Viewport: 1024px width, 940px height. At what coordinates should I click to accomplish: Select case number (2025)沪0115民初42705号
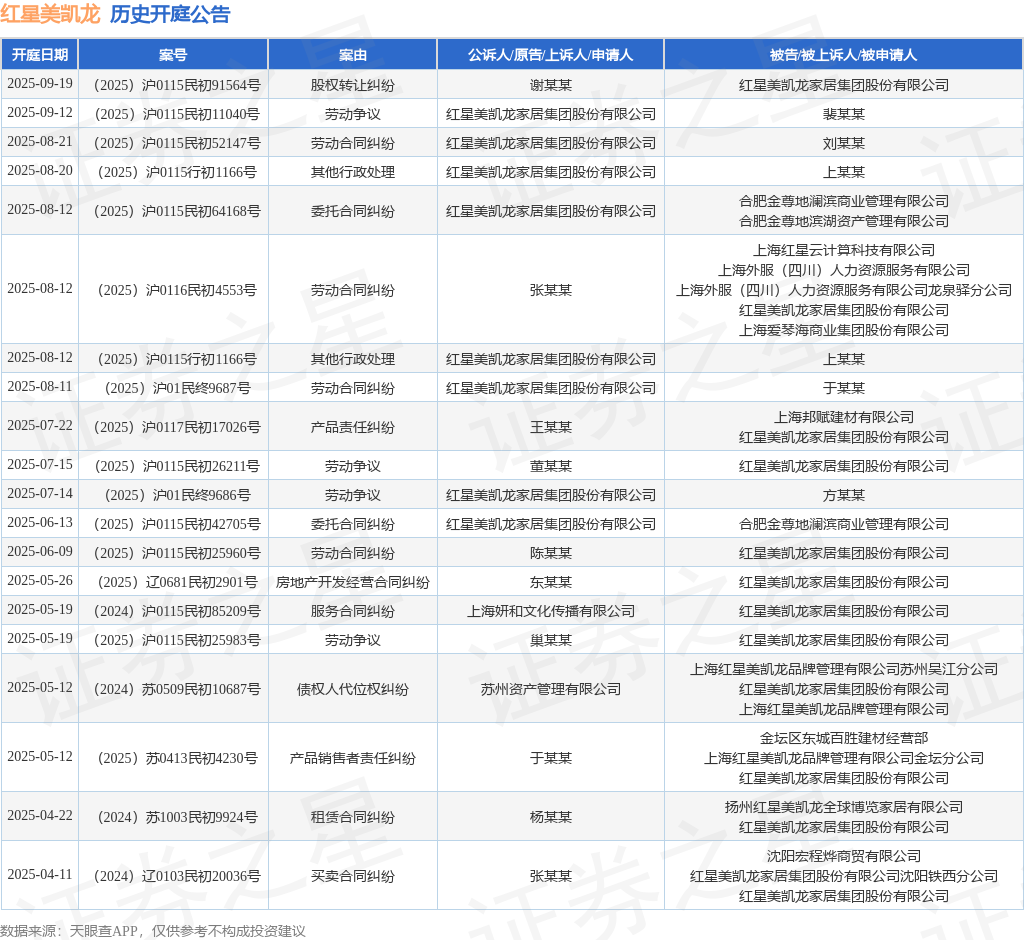pos(173,524)
